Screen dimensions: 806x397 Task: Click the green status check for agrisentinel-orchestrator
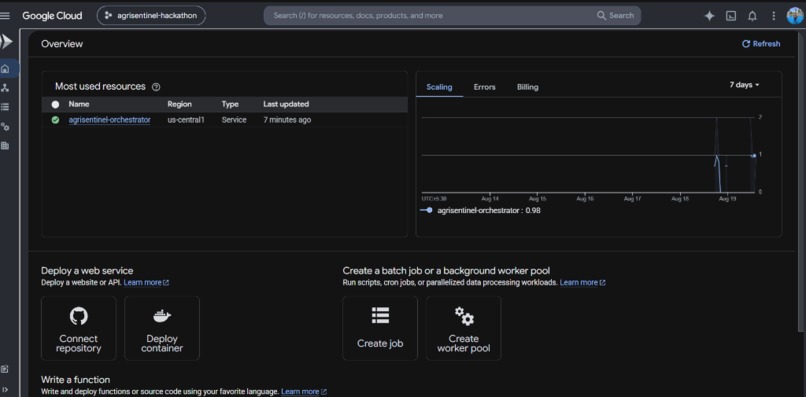(x=56, y=120)
